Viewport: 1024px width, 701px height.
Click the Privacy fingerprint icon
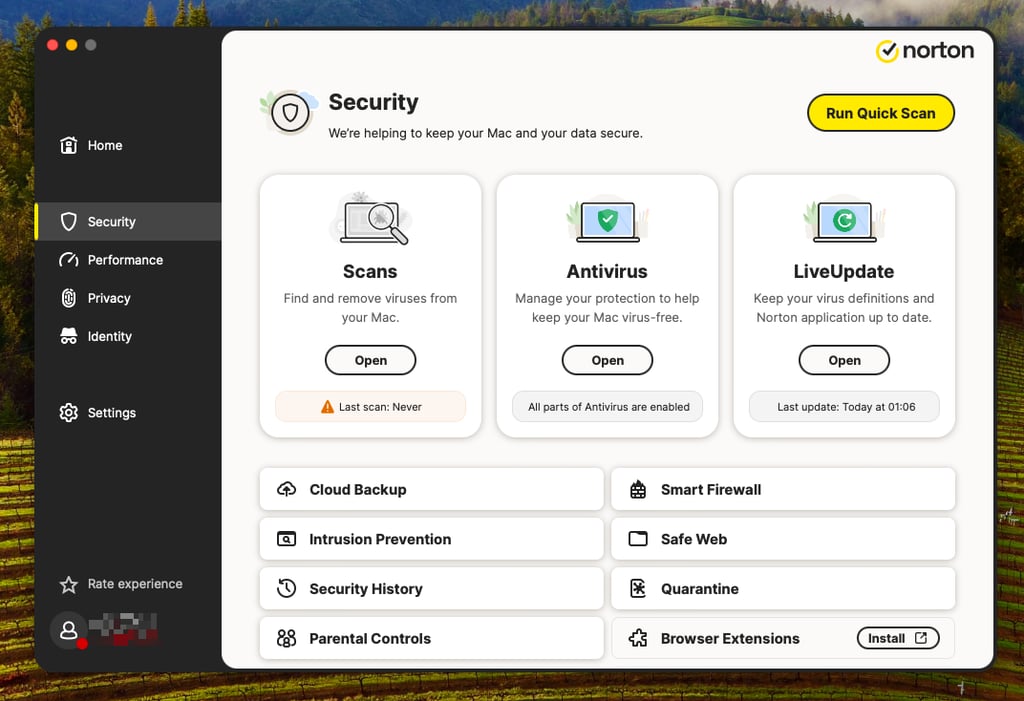point(69,298)
